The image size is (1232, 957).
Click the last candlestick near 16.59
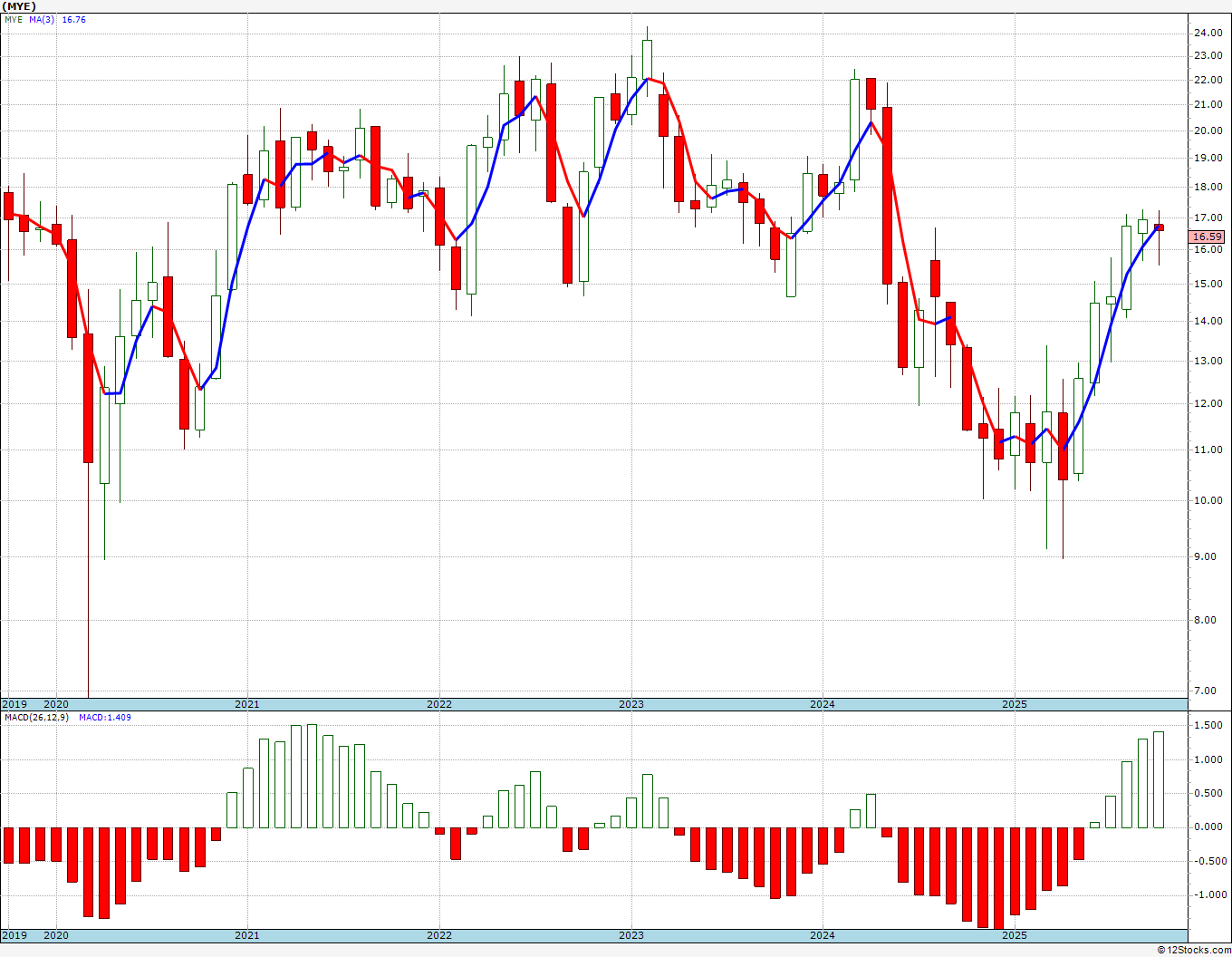1159,227
